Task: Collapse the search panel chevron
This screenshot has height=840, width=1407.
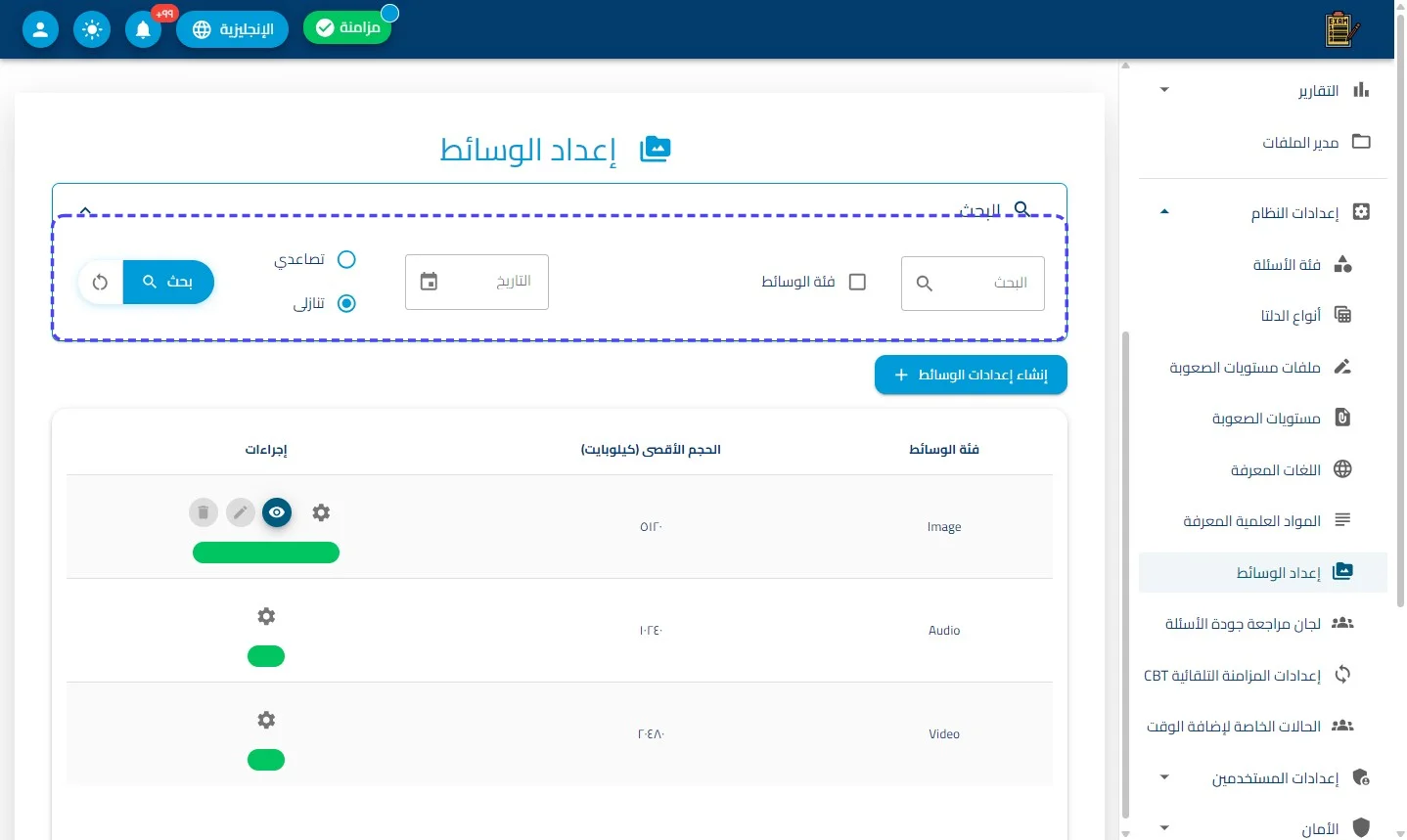Action: tap(85, 209)
